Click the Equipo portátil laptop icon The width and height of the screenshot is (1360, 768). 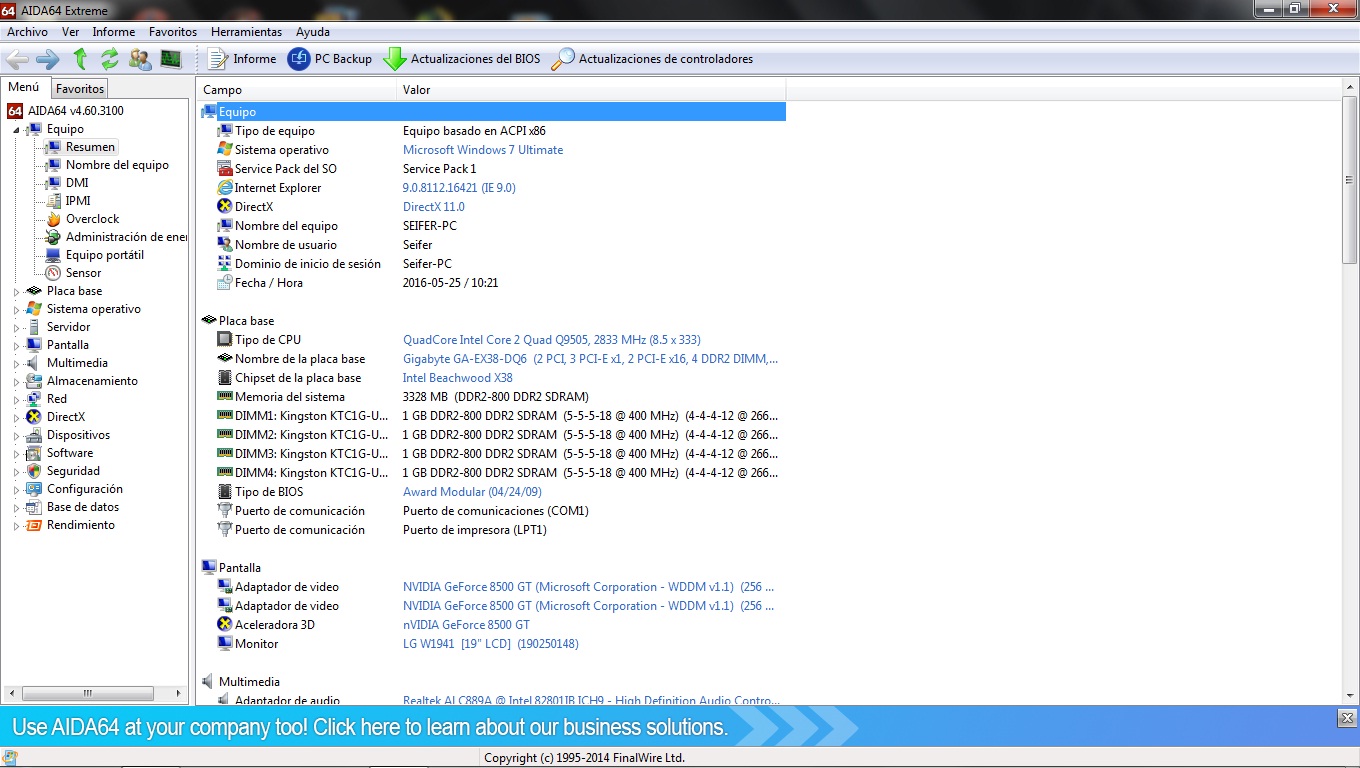[x=53, y=255]
